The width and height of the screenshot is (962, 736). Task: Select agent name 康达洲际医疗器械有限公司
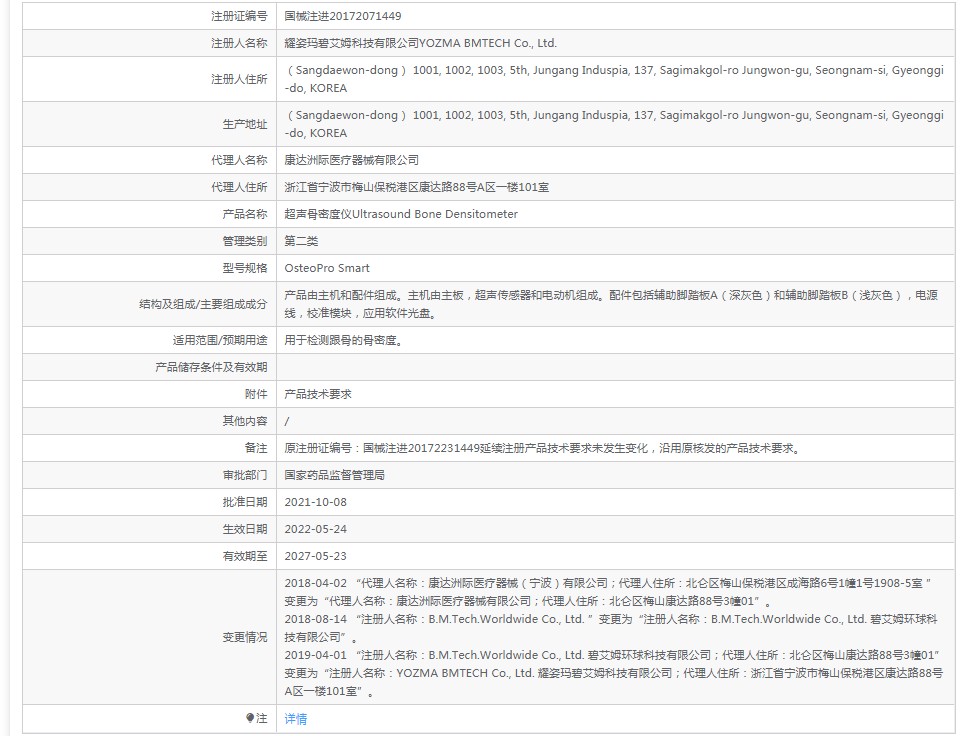[352, 160]
